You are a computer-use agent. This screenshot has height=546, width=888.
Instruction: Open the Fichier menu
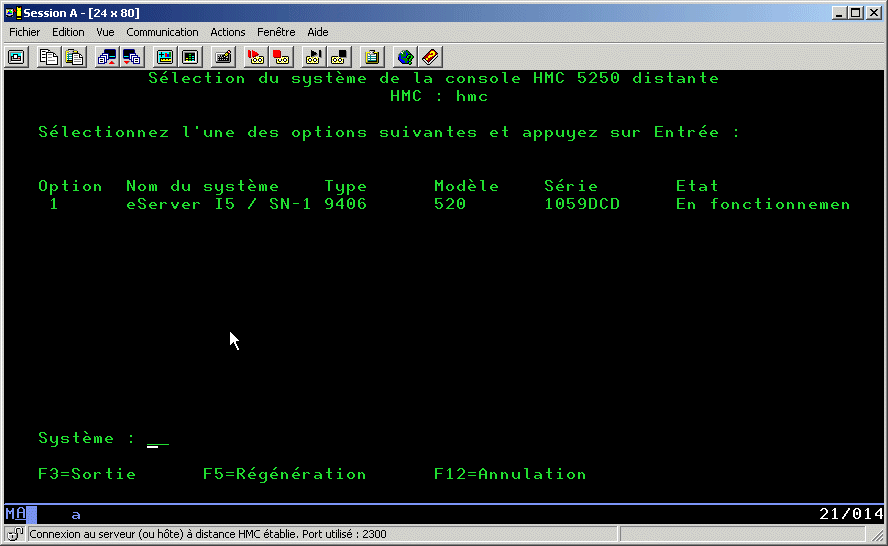[24, 32]
